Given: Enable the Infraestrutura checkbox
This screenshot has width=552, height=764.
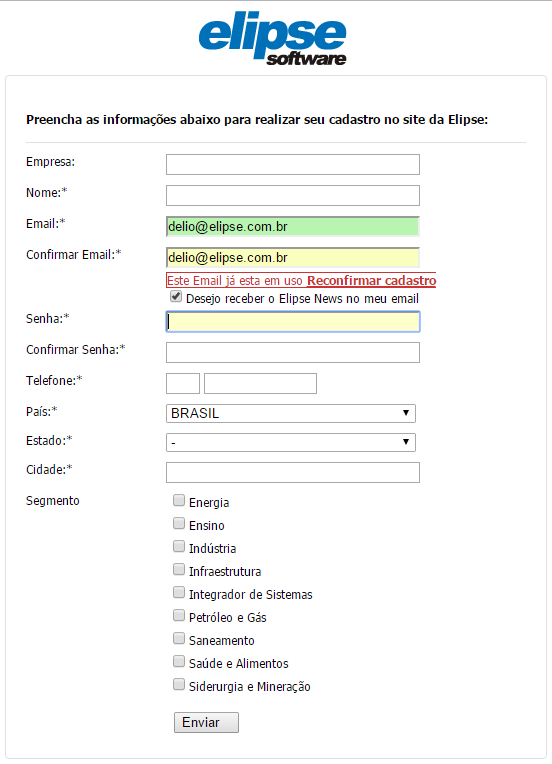Looking at the screenshot, I should [179, 569].
